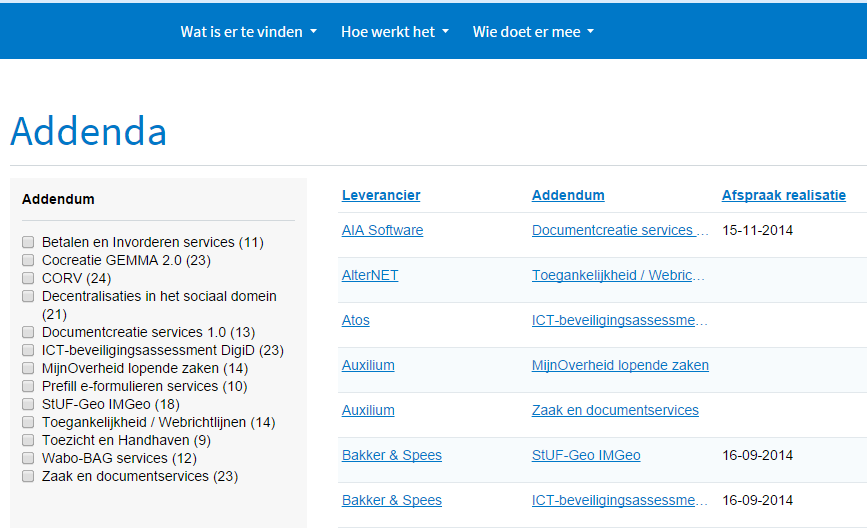Sort table by Leverancier column
Image resolution: width=867 pixels, height=528 pixels.
point(381,195)
